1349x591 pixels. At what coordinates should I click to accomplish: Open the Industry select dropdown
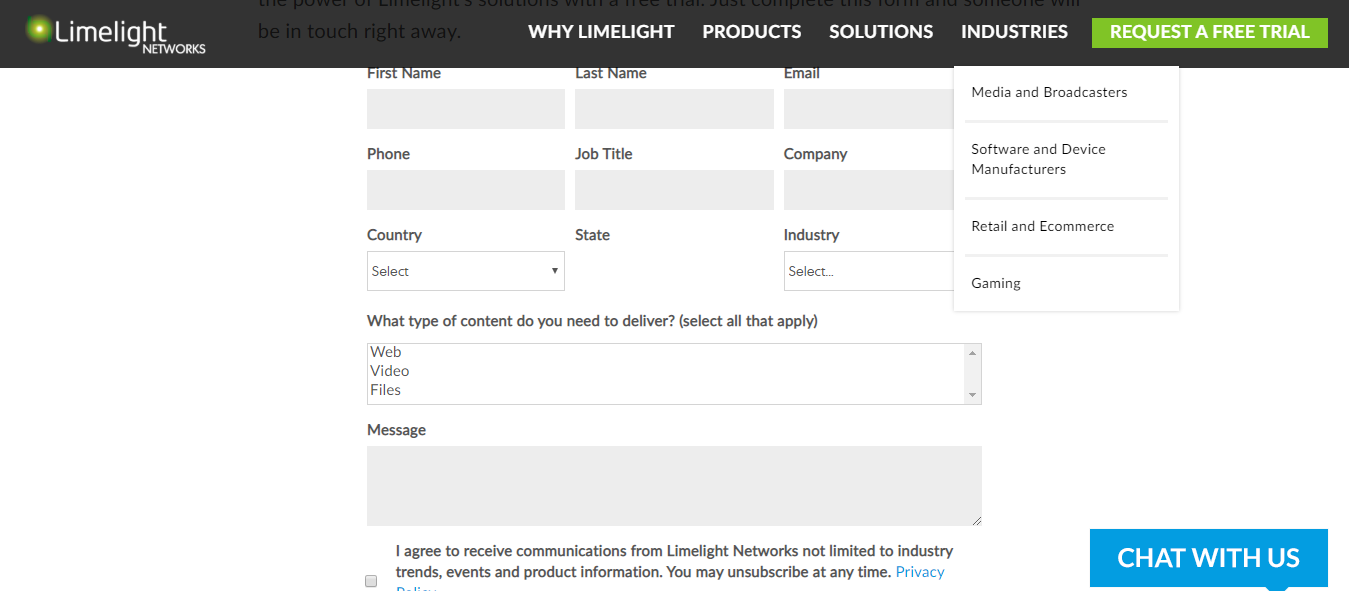pyautogui.click(x=868, y=271)
